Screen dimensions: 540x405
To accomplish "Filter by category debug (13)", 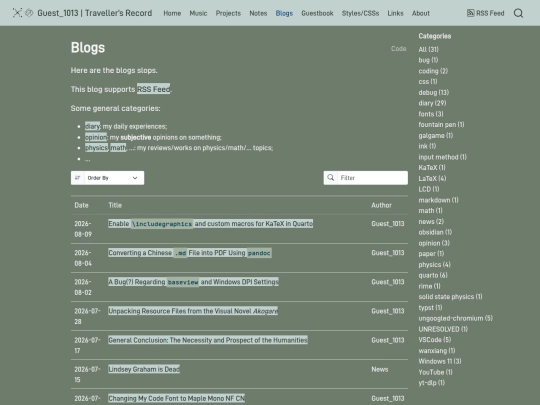I will point(434,92).
